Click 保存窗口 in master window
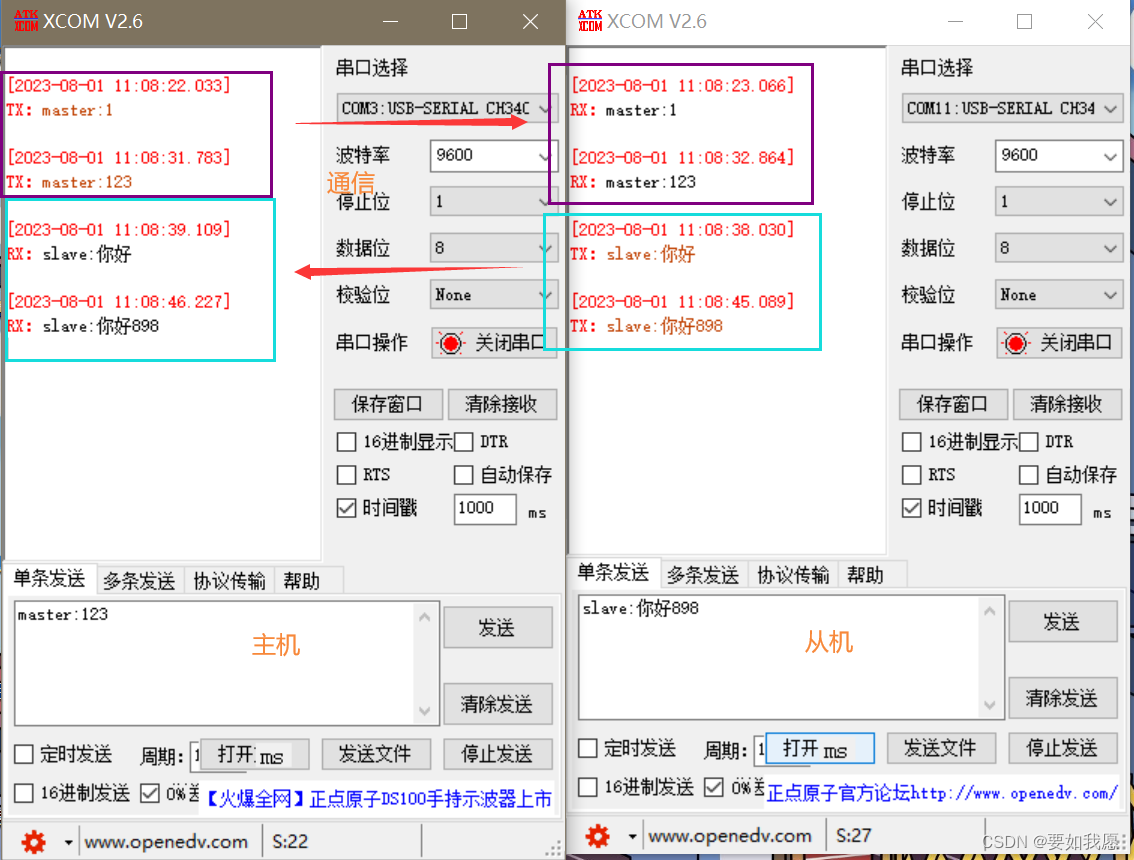The height and width of the screenshot is (860, 1134). [x=388, y=404]
